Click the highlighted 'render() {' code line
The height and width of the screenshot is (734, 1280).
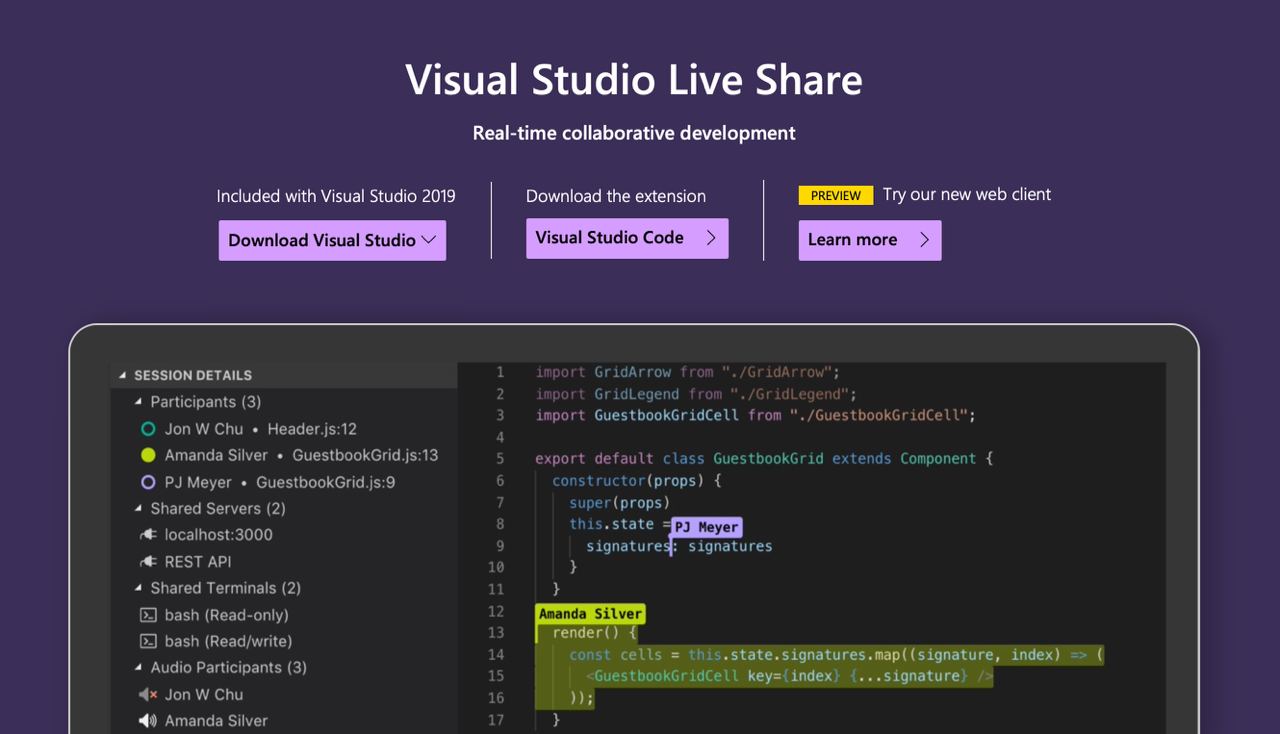tap(594, 633)
